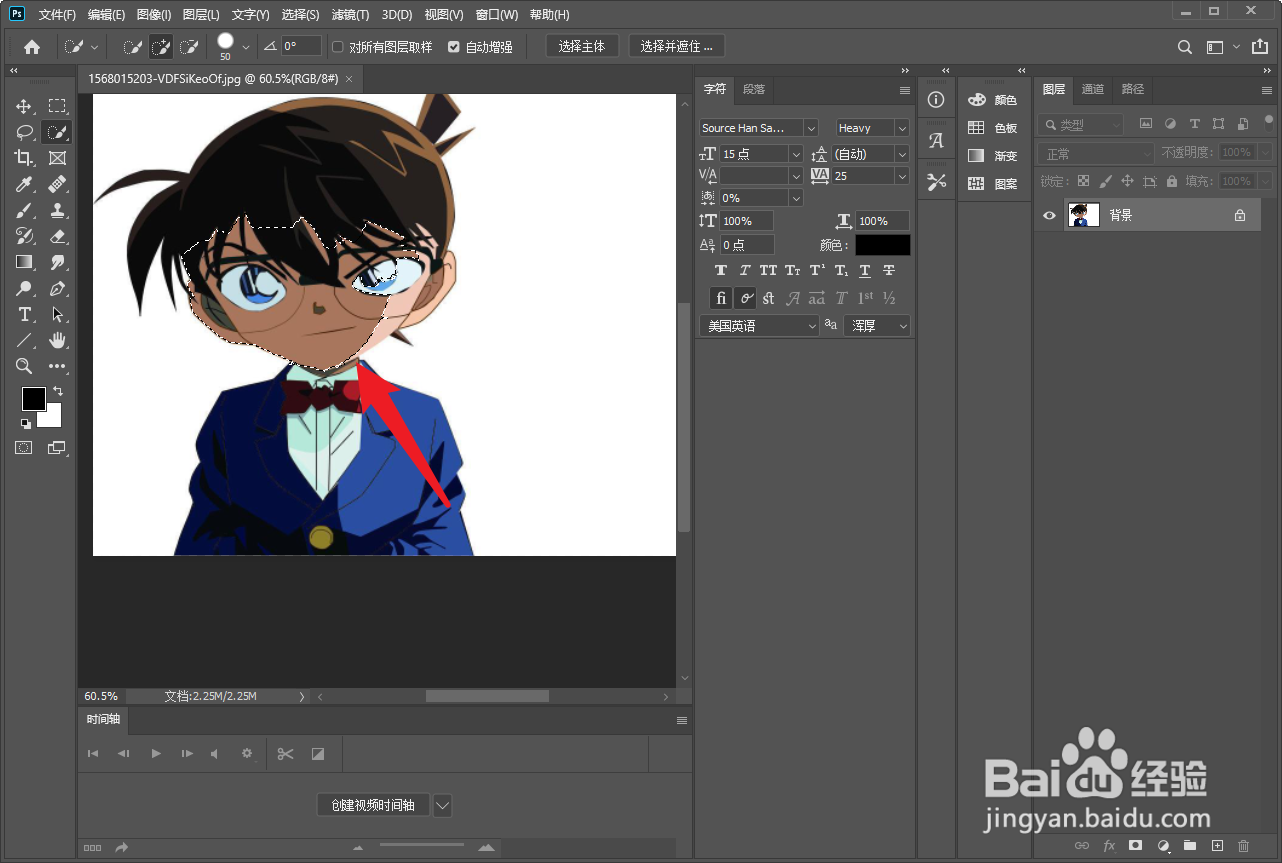The image size is (1282, 863).
Task: Open the 渐变 panel button
Action: pyautogui.click(x=992, y=156)
